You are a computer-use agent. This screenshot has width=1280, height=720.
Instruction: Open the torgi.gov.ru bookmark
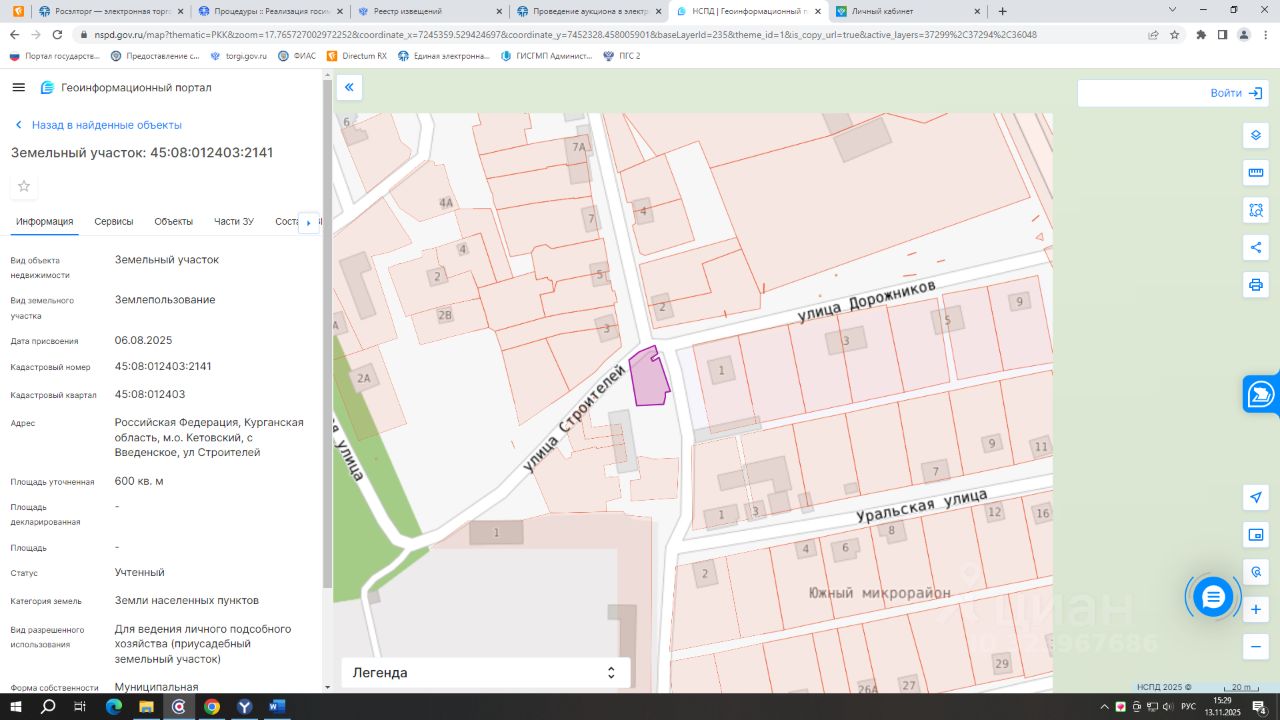(239, 56)
